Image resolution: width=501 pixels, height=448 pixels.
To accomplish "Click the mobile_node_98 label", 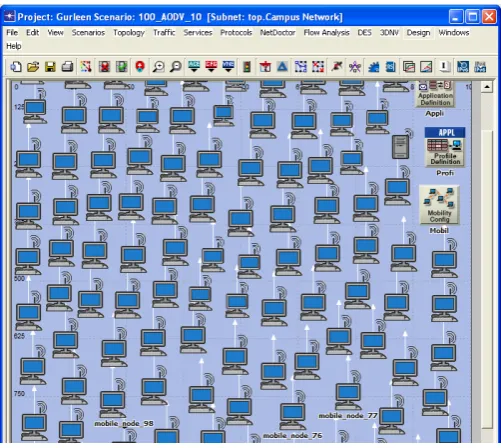I will [x=124, y=423].
